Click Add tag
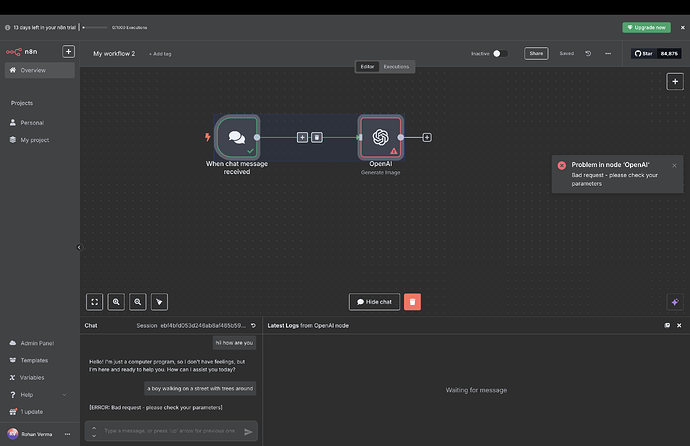Viewport: 690px width, 446px height. point(160,54)
